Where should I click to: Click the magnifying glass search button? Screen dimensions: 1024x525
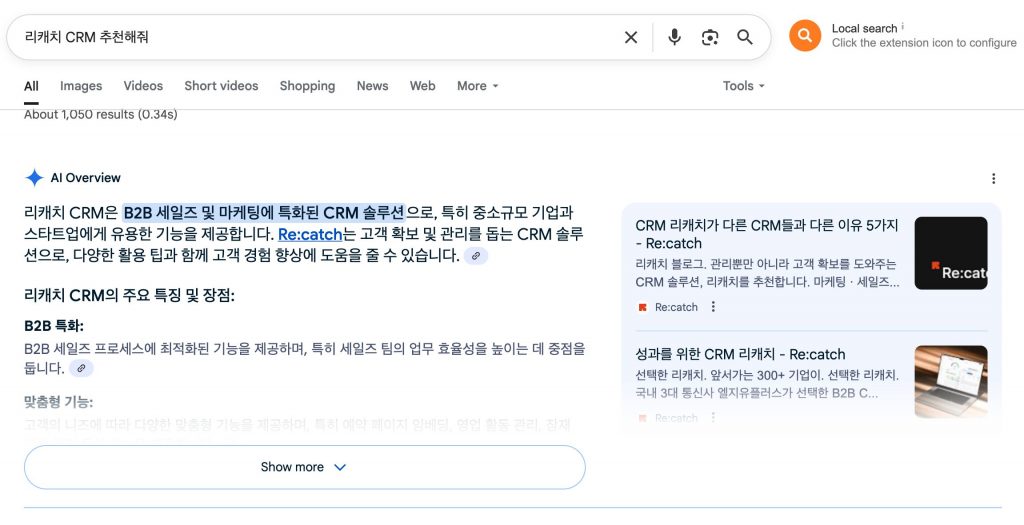click(745, 37)
